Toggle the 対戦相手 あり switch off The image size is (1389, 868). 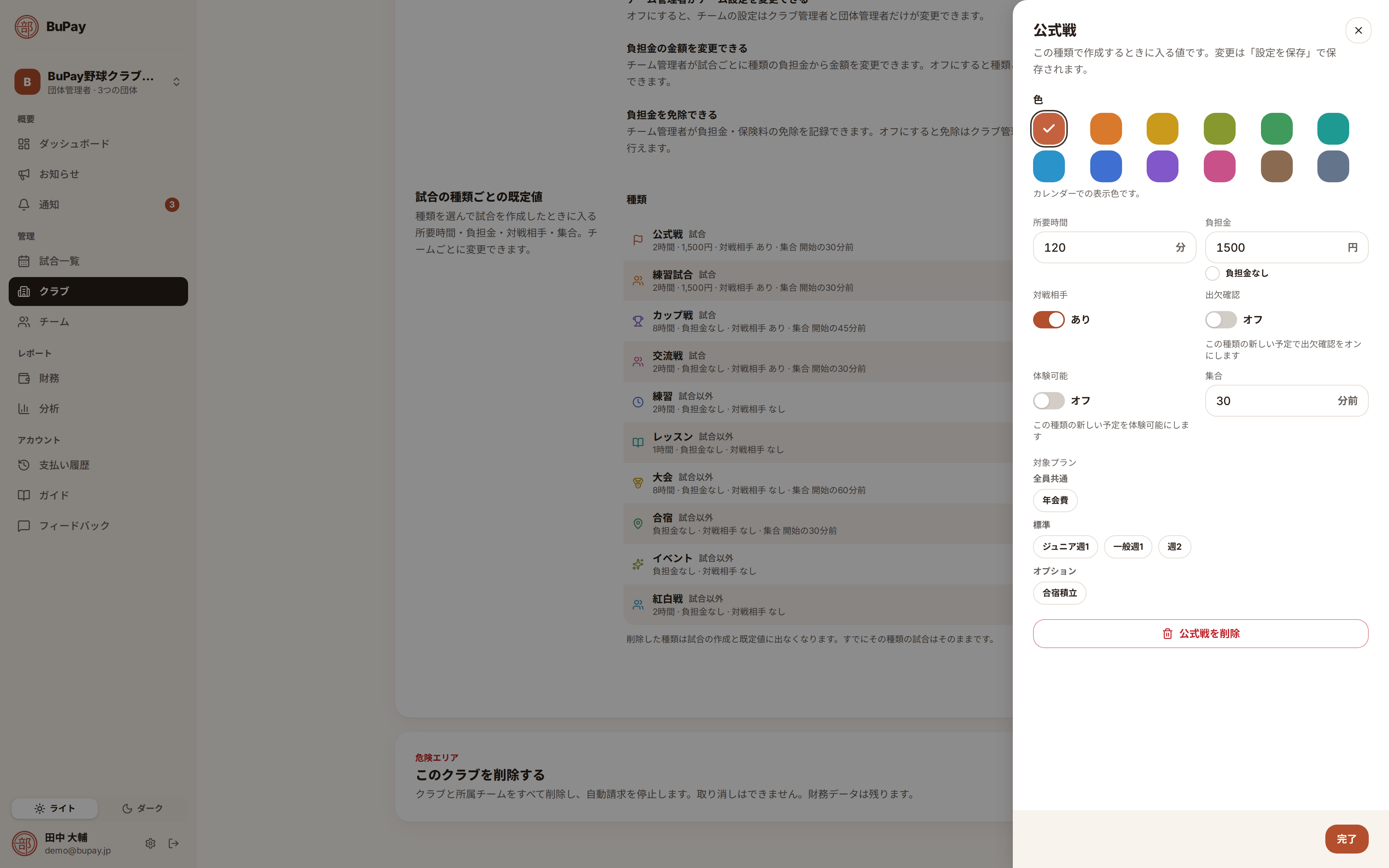1049,320
